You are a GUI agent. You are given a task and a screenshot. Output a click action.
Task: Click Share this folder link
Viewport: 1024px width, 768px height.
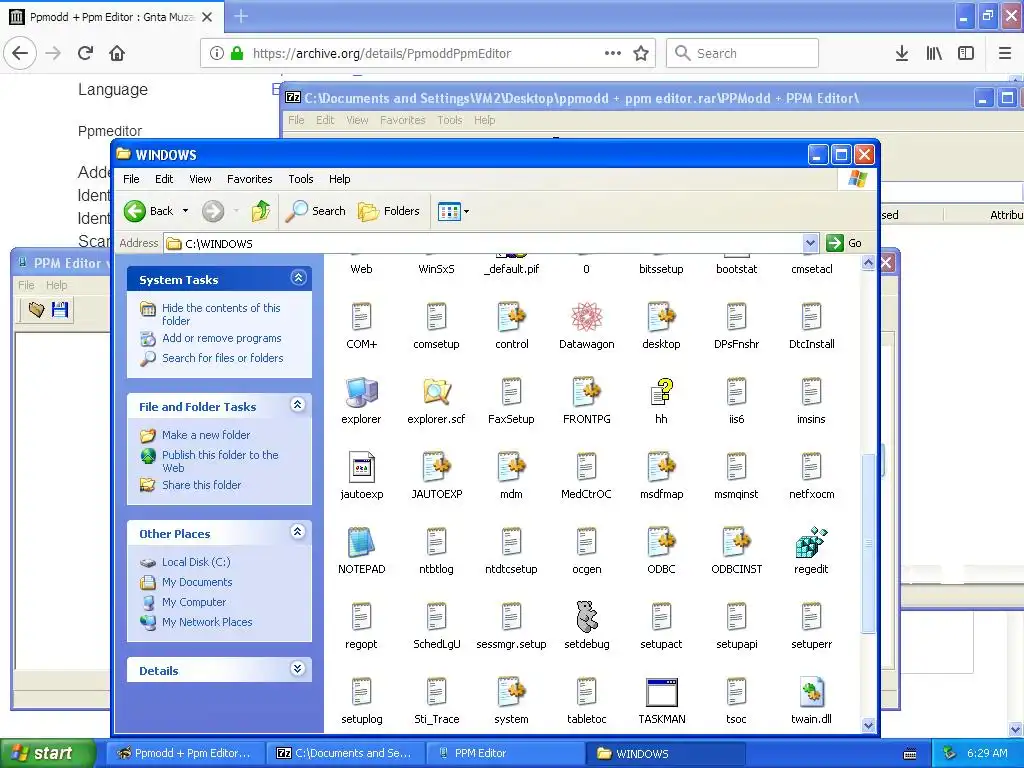point(201,485)
